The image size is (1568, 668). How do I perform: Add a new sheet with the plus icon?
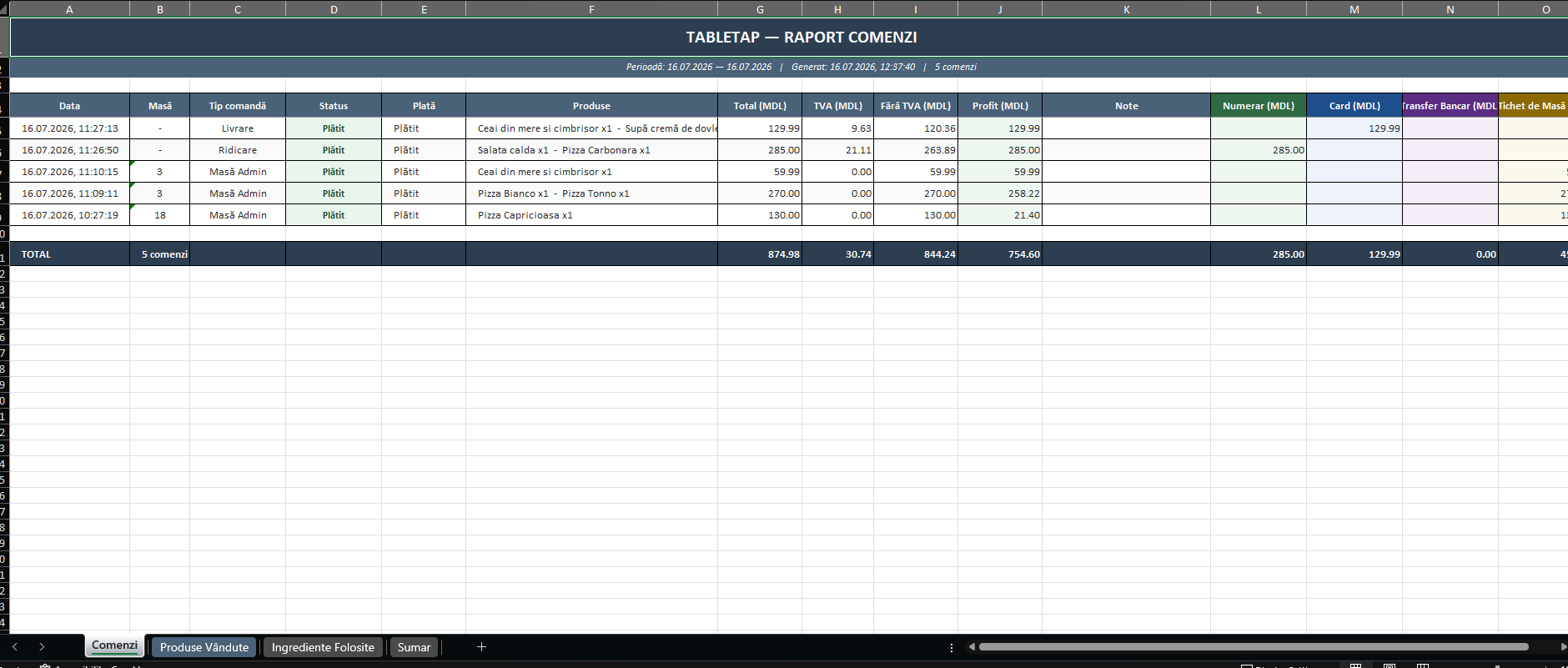[481, 647]
